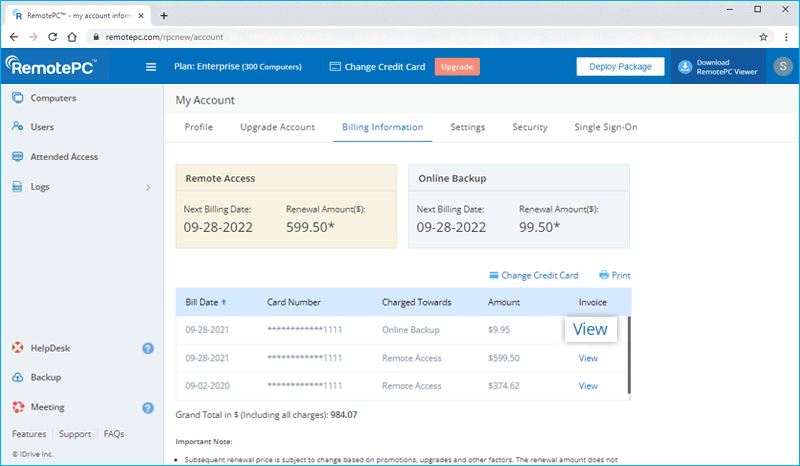The image size is (800, 466).
Task: Select the Attended Access icon
Action: pos(17,157)
